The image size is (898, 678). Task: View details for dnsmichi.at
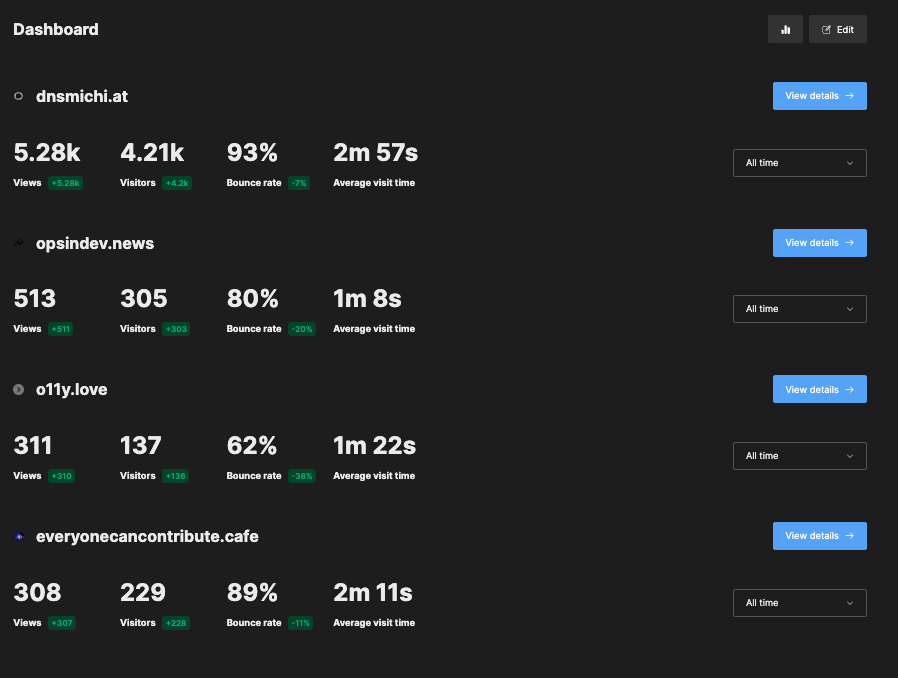click(x=819, y=96)
